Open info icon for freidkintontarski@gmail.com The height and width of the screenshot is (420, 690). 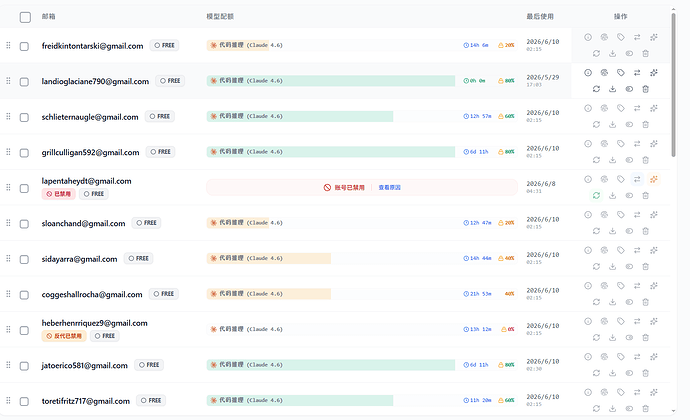tap(588, 37)
